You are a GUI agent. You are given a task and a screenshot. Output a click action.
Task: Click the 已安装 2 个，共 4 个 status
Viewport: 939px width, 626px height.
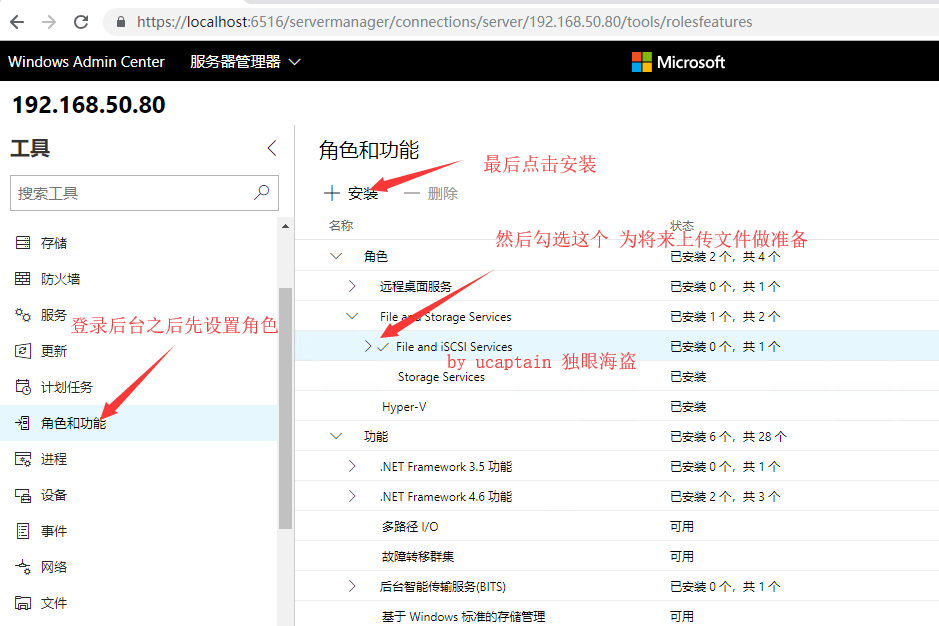725,256
